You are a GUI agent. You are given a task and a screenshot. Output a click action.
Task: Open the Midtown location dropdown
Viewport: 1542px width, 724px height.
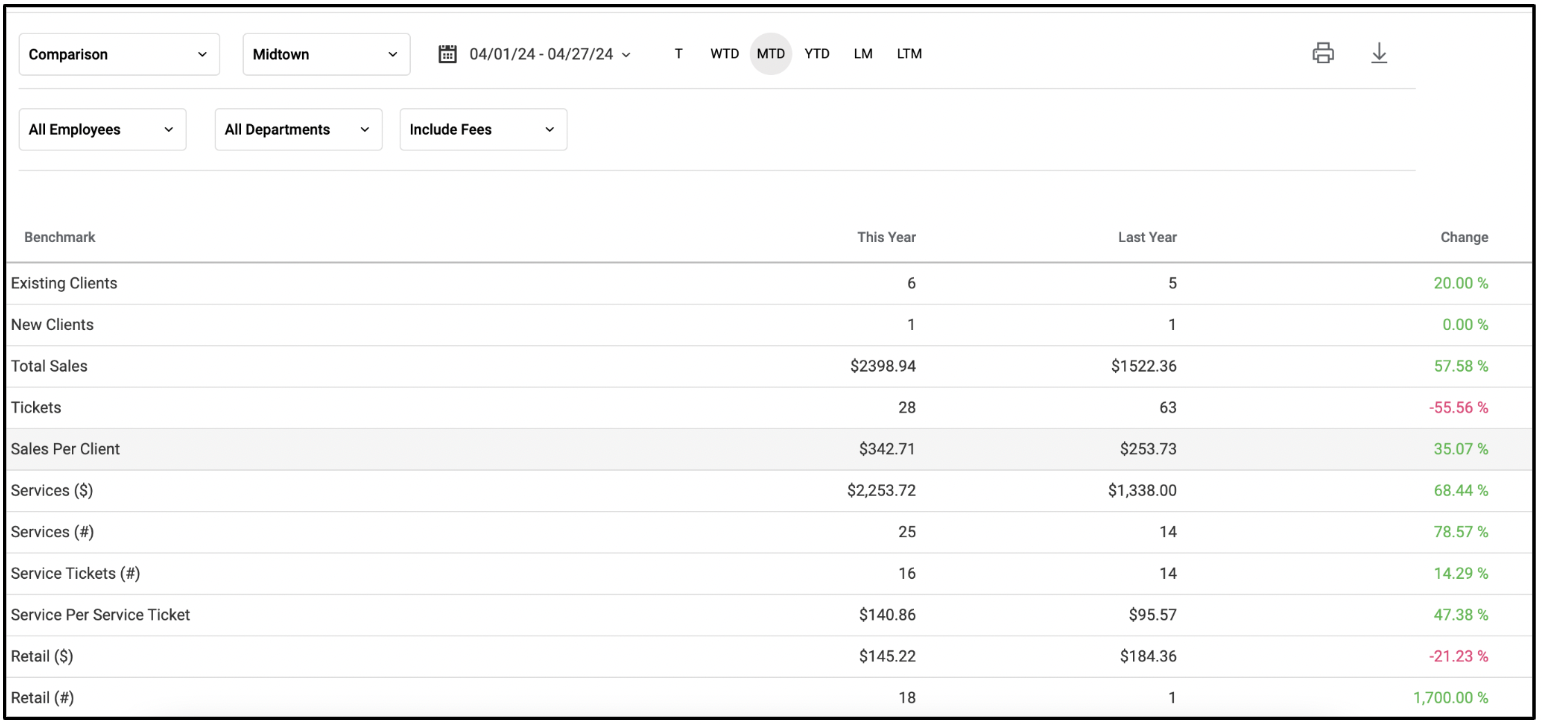click(x=326, y=55)
